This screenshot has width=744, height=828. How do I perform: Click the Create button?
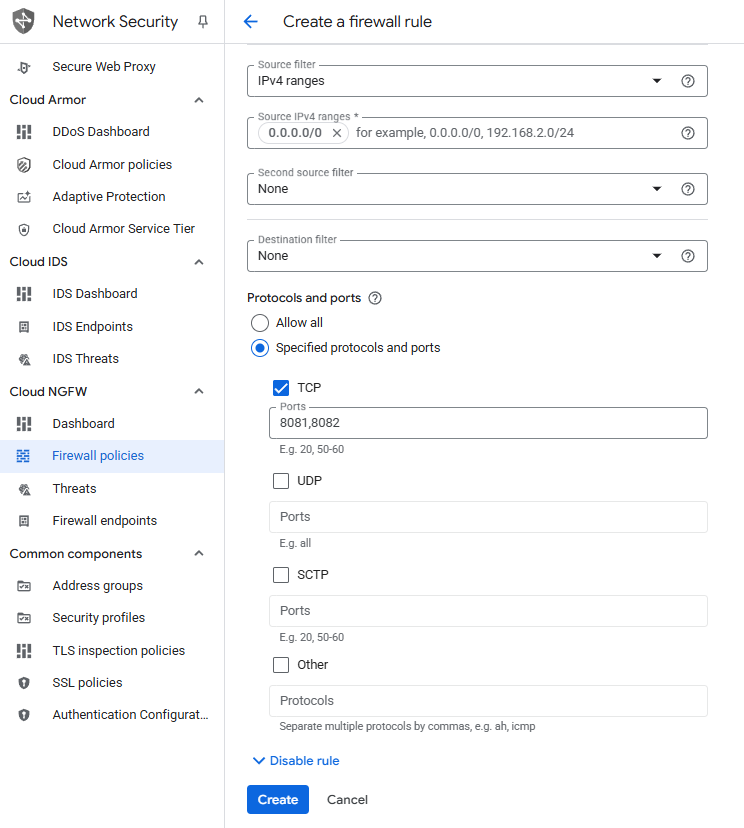point(278,800)
